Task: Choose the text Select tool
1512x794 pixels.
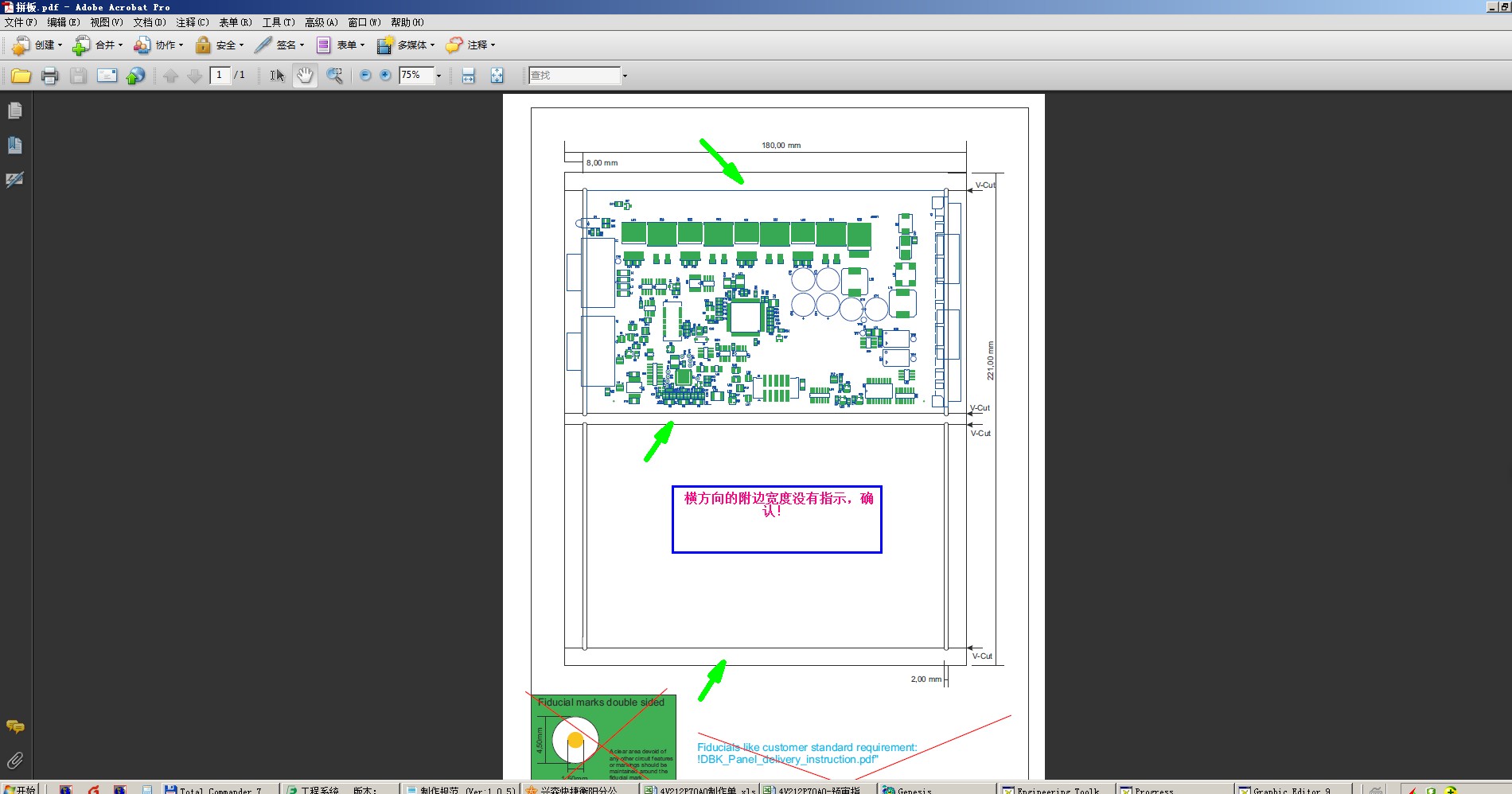Action: [x=277, y=76]
